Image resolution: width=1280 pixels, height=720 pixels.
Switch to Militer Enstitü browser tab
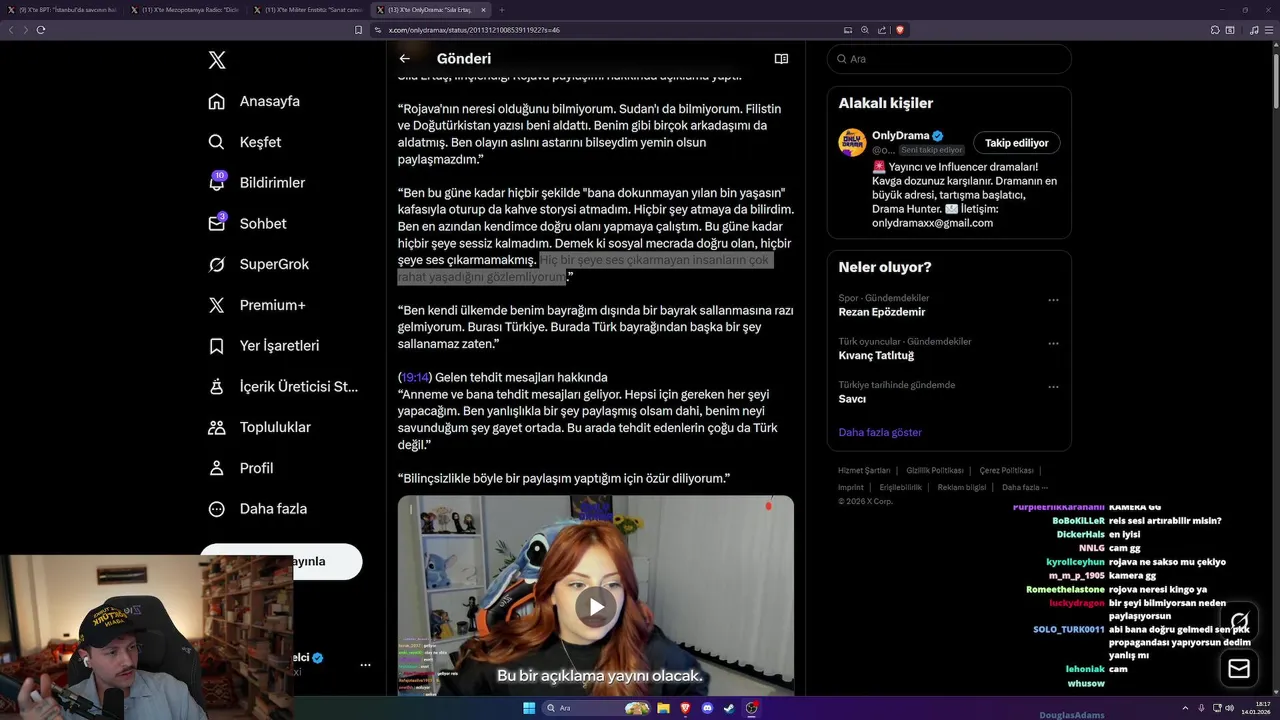pyautogui.click(x=308, y=10)
